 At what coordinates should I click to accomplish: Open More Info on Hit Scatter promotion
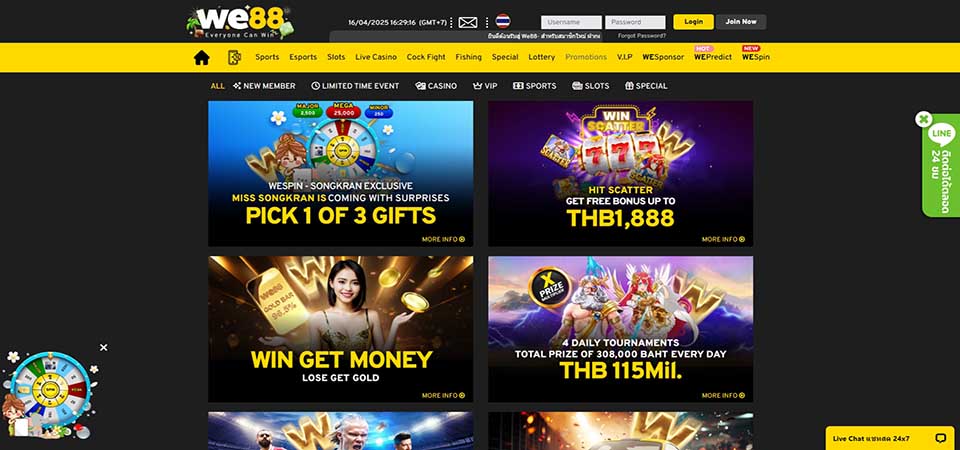[723, 239]
